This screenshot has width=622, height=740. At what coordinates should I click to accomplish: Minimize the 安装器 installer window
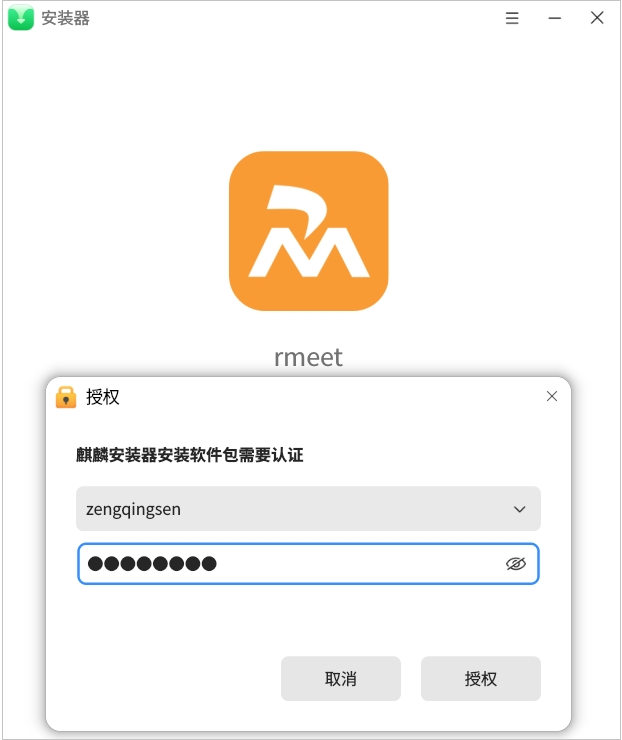tap(555, 18)
